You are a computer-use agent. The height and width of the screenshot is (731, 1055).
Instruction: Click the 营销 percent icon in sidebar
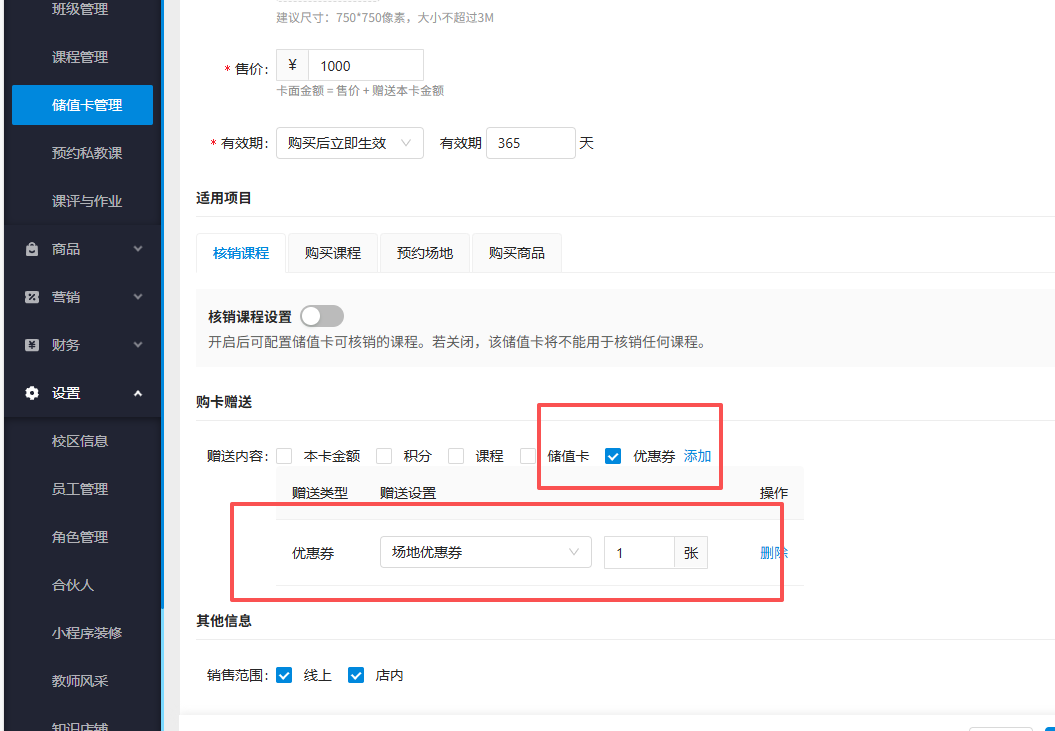coord(30,296)
